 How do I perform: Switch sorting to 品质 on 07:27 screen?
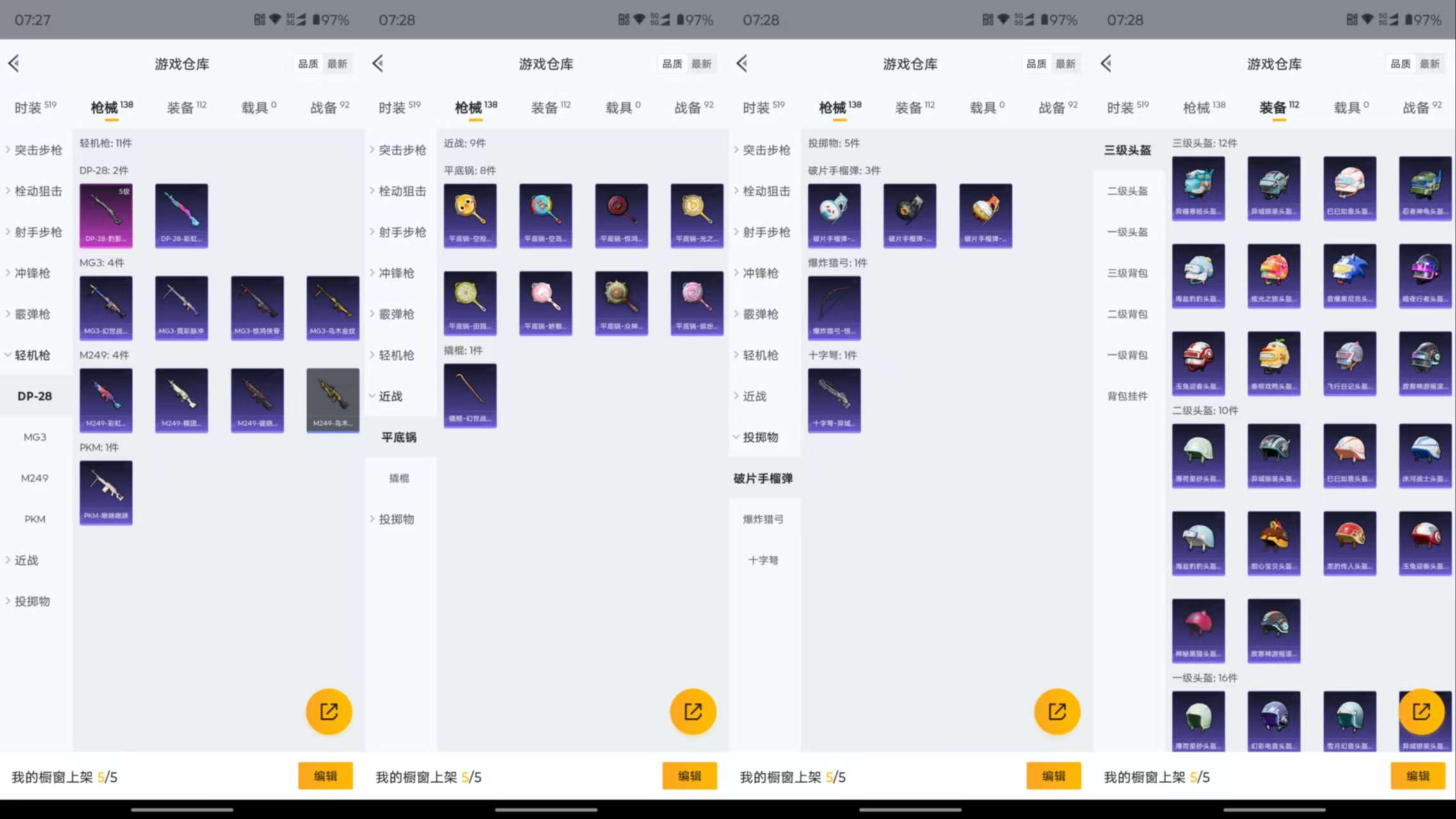point(308,63)
